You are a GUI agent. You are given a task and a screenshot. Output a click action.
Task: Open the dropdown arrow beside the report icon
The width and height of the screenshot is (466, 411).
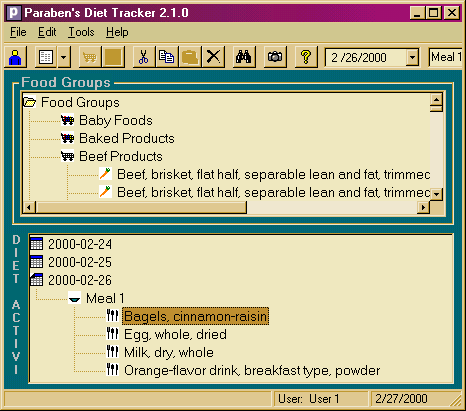pos(63,57)
